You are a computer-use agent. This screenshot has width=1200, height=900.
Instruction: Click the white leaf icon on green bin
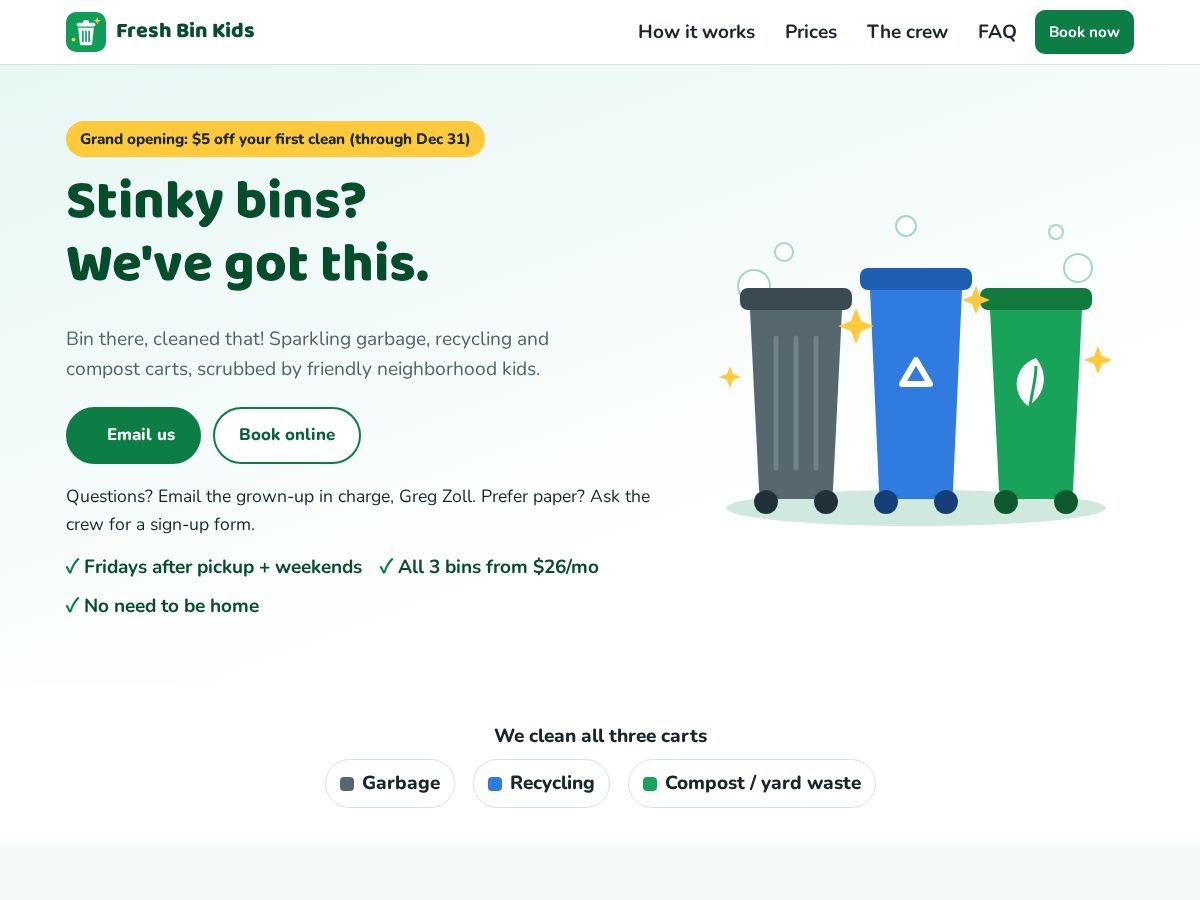(x=1030, y=382)
